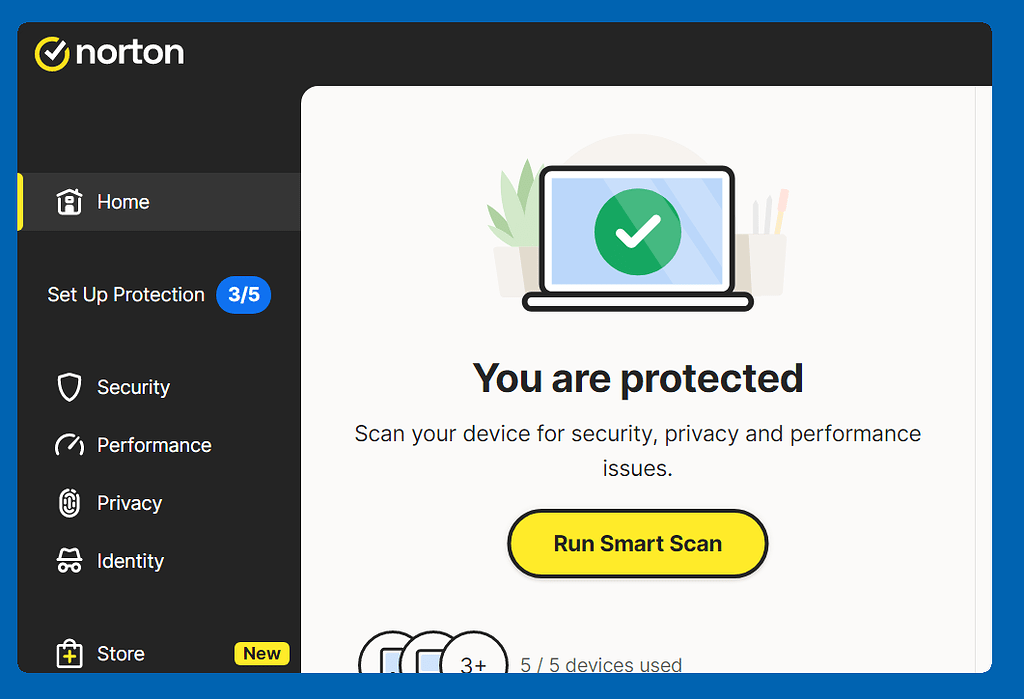Click the Privacy fingerprint icon
This screenshot has width=1024, height=699.
(x=68, y=503)
